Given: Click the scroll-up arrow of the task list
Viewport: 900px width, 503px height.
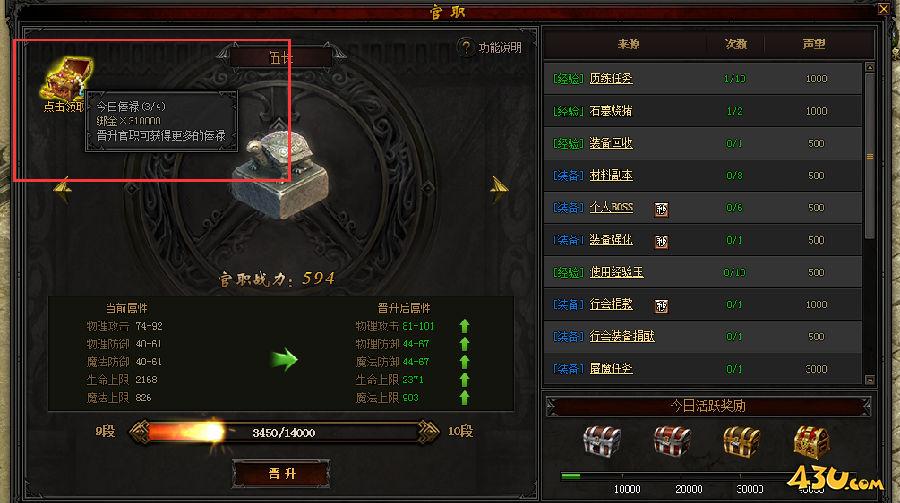Looking at the screenshot, I should pyautogui.click(x=870, y=67).
